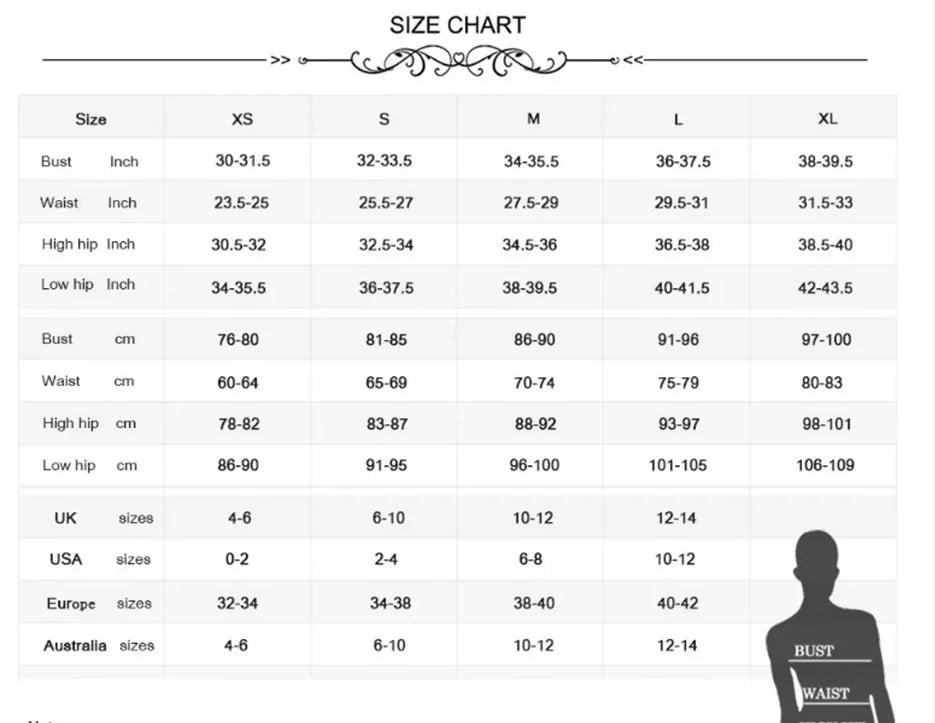The image size is (935, 723).
Task: Select the Australia sizes value for M
Action: click(x=532, y=646)
